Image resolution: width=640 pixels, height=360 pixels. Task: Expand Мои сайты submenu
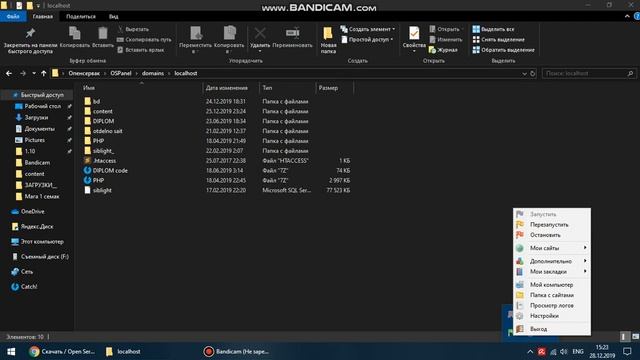coord(552,248)
